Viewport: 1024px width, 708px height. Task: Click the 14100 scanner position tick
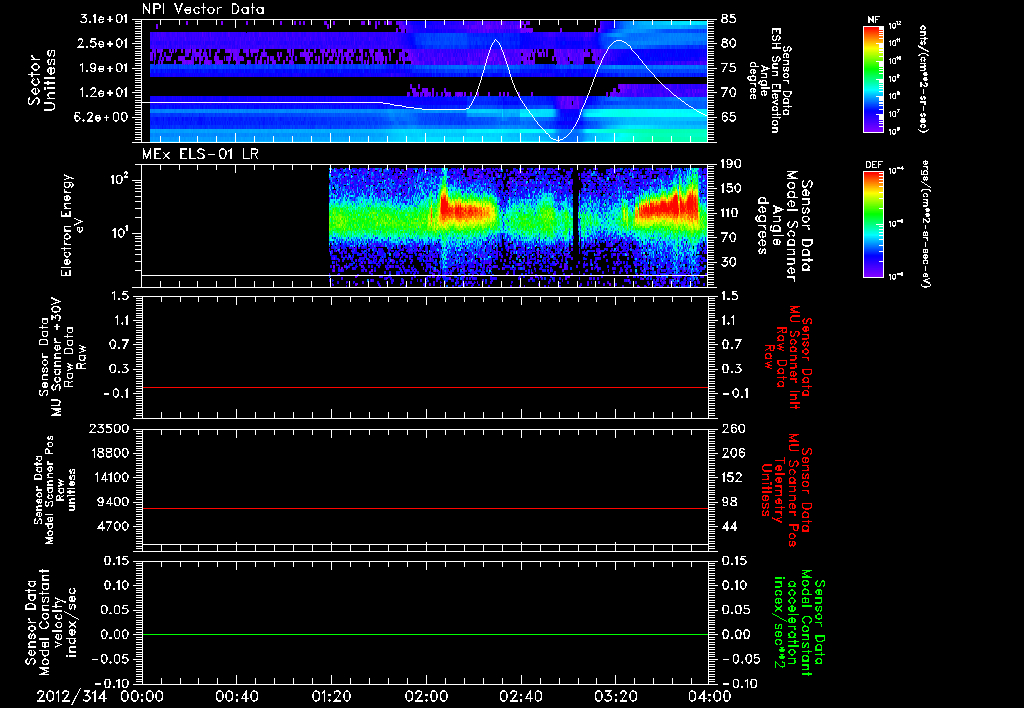point(109,477)
